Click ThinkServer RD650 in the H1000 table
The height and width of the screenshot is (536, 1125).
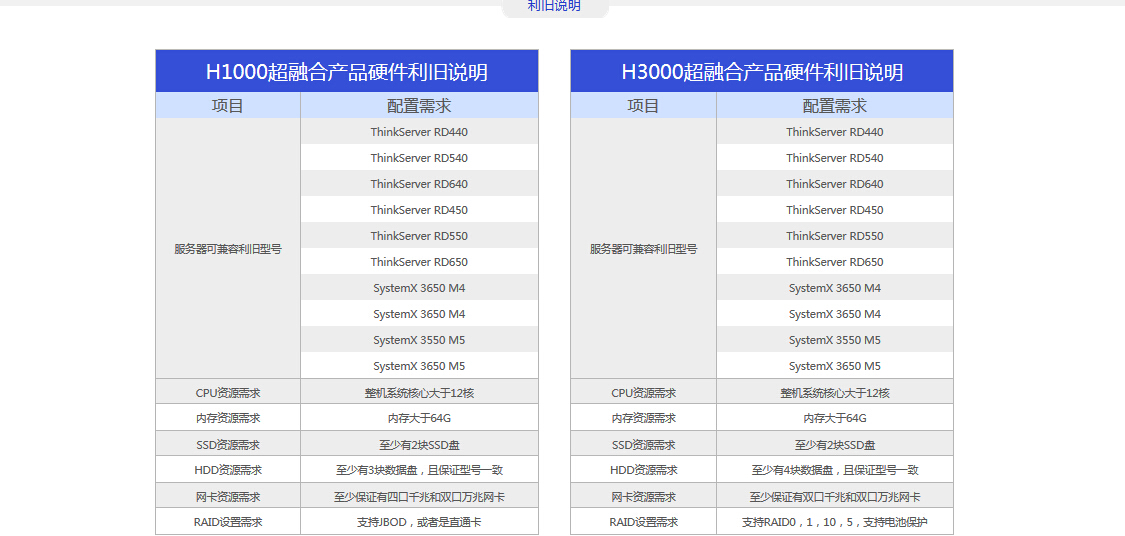(419, 262)
